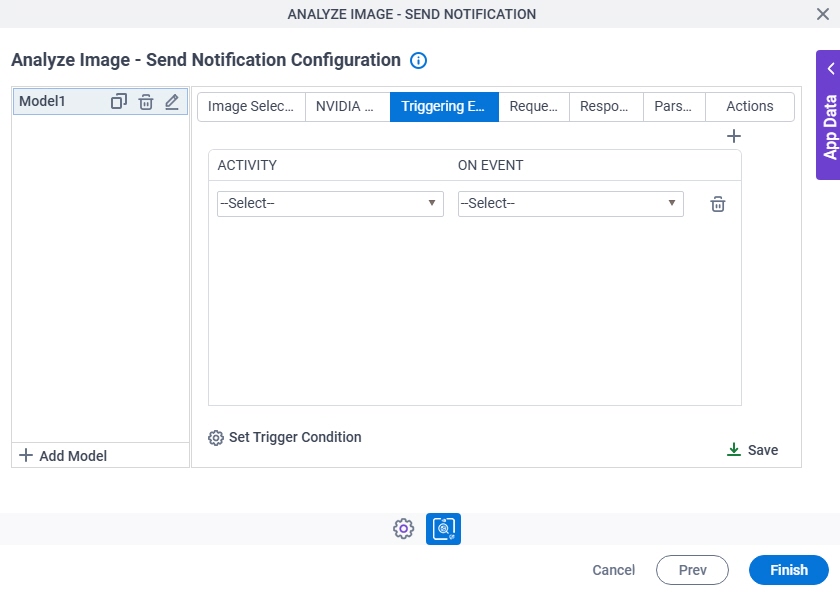The width and height of the screenshot is (840, 593).
Task: Open the On Event select dropdown
Action: click(571, 204)
